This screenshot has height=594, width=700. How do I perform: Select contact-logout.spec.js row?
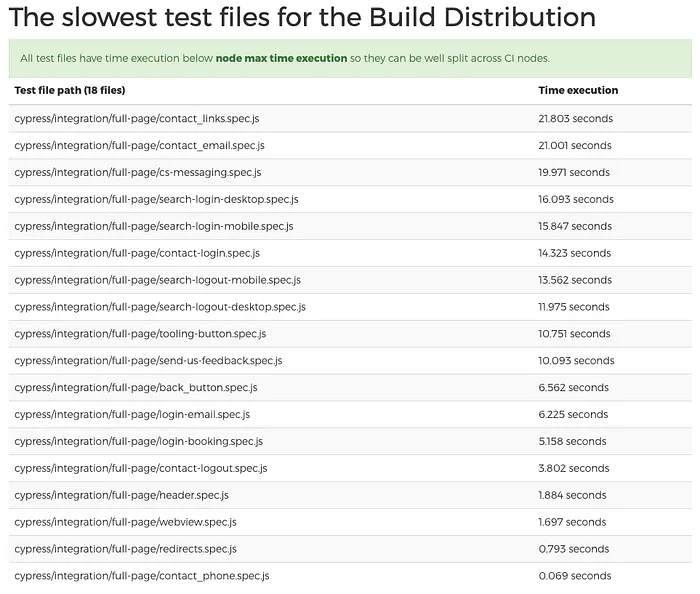(x=350, y=468)
